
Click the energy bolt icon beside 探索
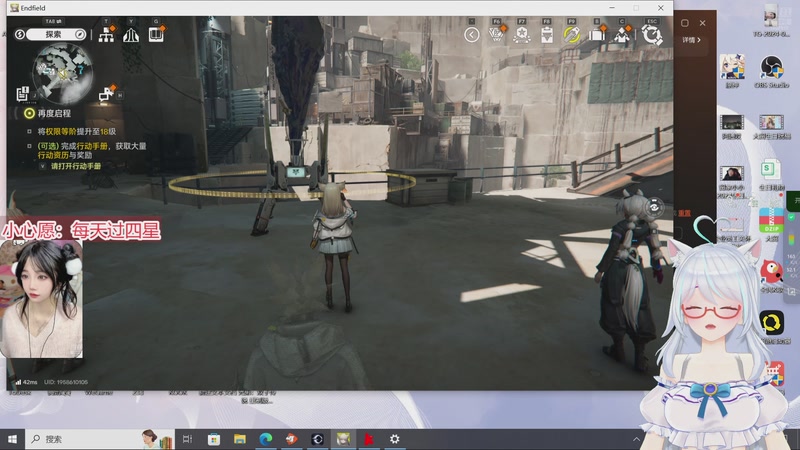[x=19, y=34]
